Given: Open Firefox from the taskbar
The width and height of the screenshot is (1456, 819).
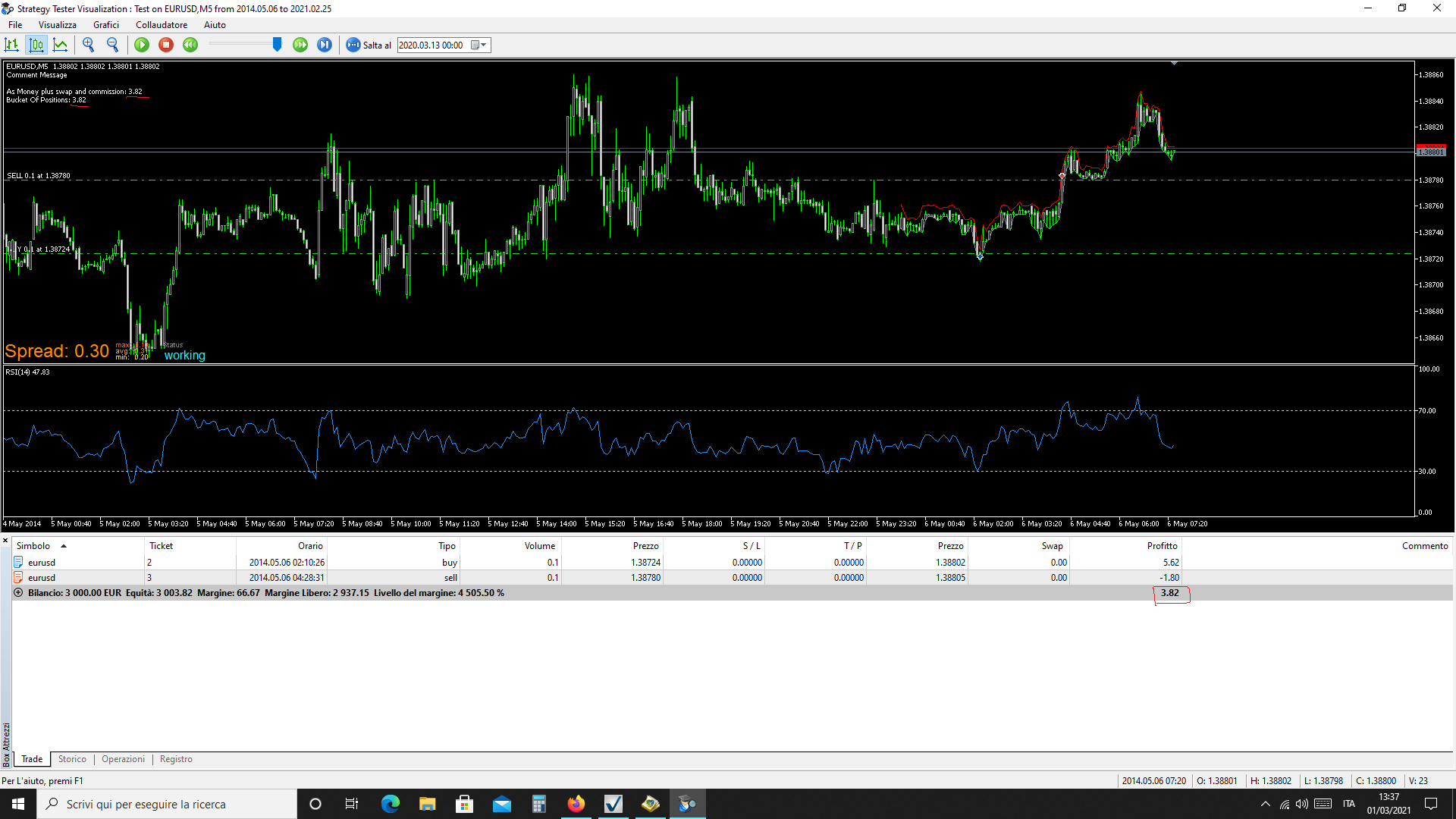Looking at the screenshot, I should click(576, 804).
